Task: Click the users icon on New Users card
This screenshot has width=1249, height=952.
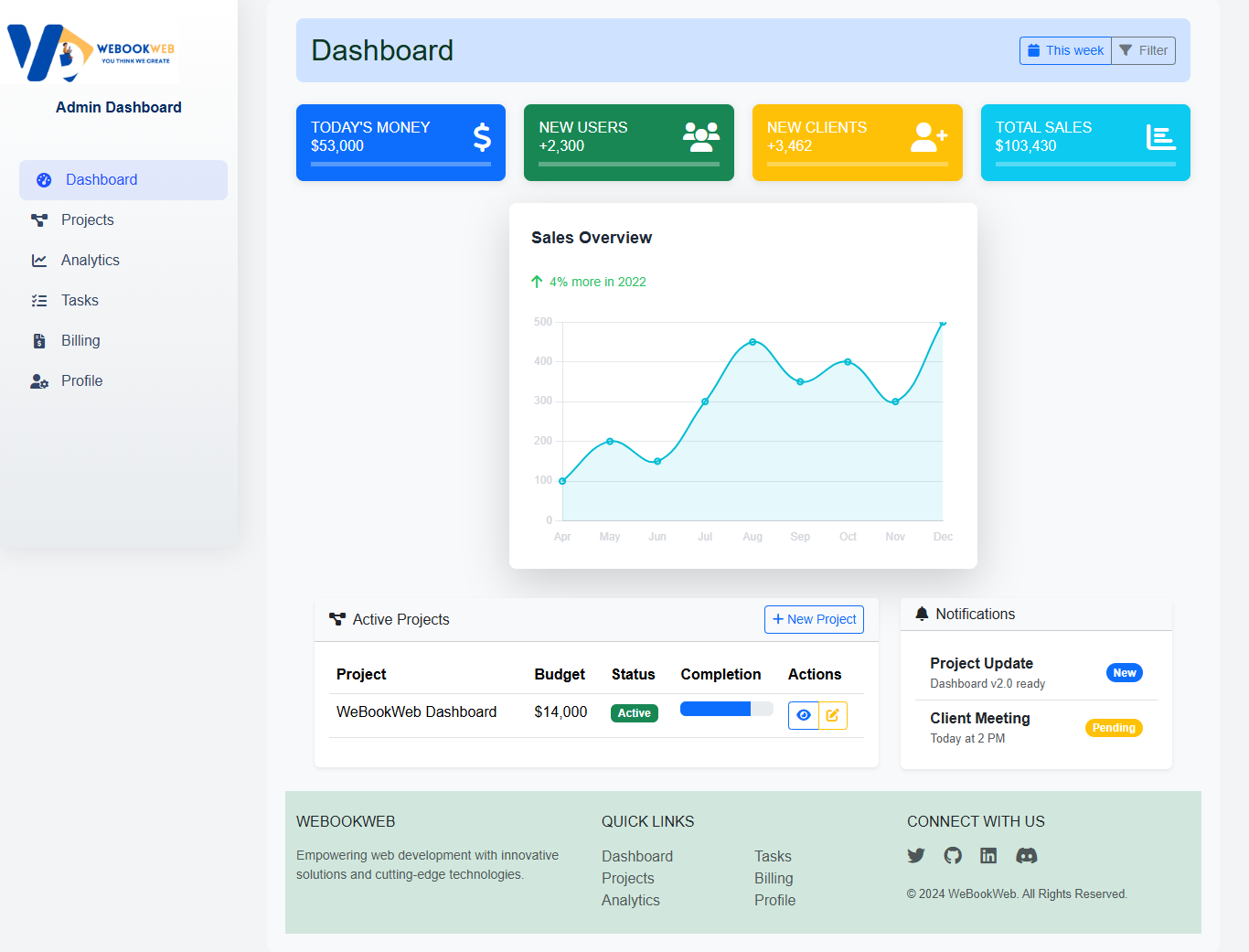Action: (700, 136)
